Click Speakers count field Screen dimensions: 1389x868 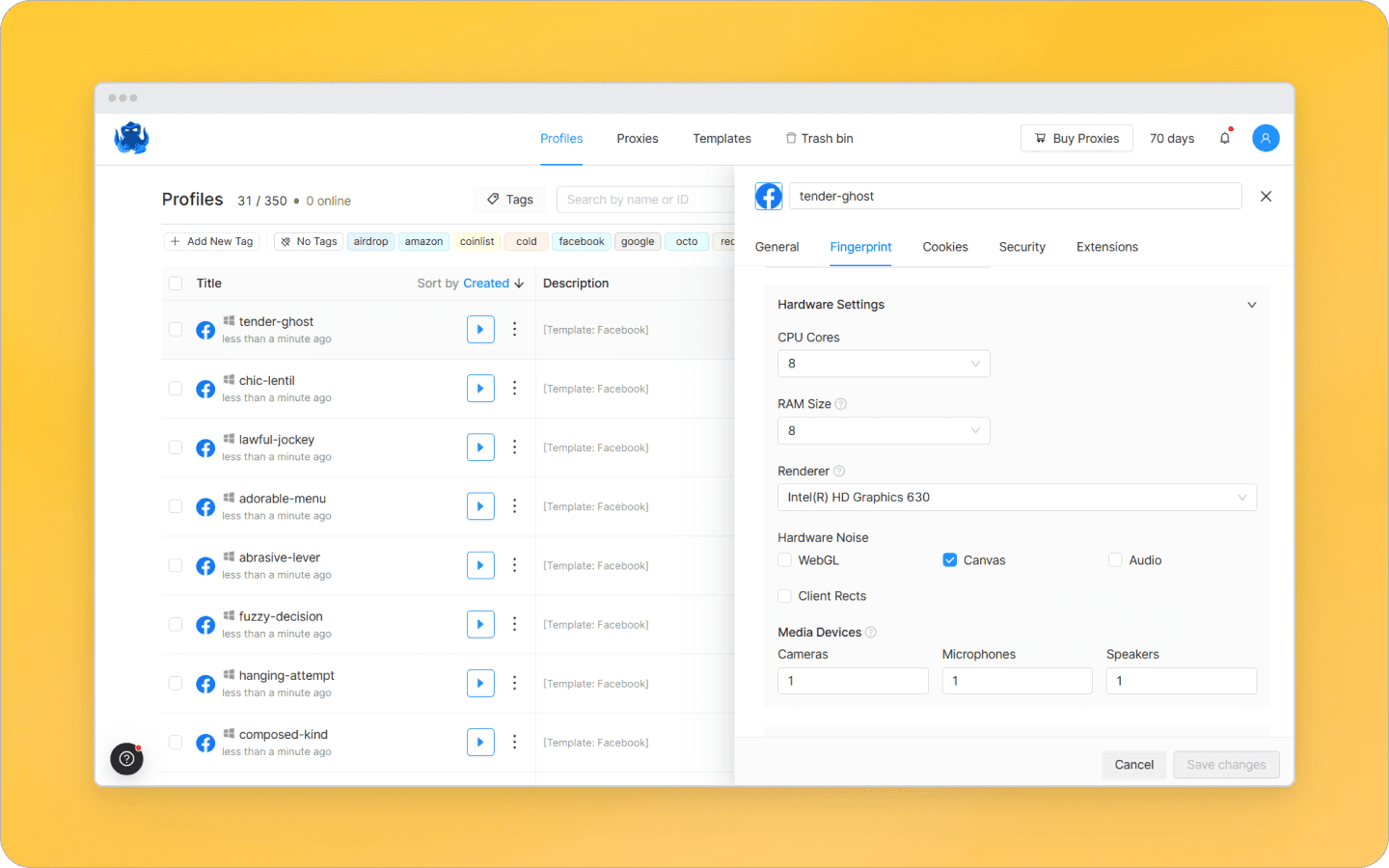click(x=1182, y=681)
